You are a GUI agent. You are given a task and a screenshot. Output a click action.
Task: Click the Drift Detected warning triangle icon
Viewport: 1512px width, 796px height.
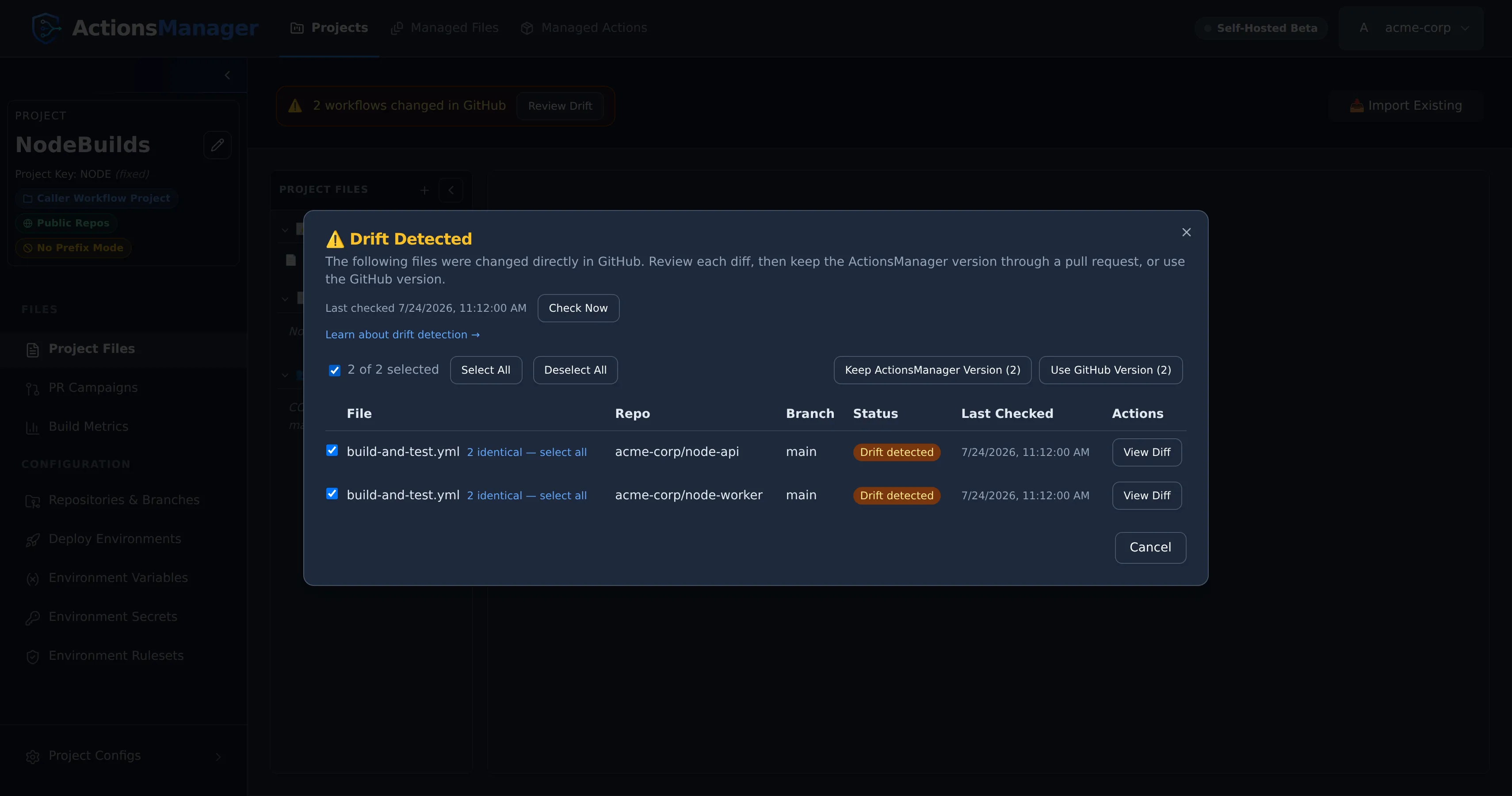(335, 239)
